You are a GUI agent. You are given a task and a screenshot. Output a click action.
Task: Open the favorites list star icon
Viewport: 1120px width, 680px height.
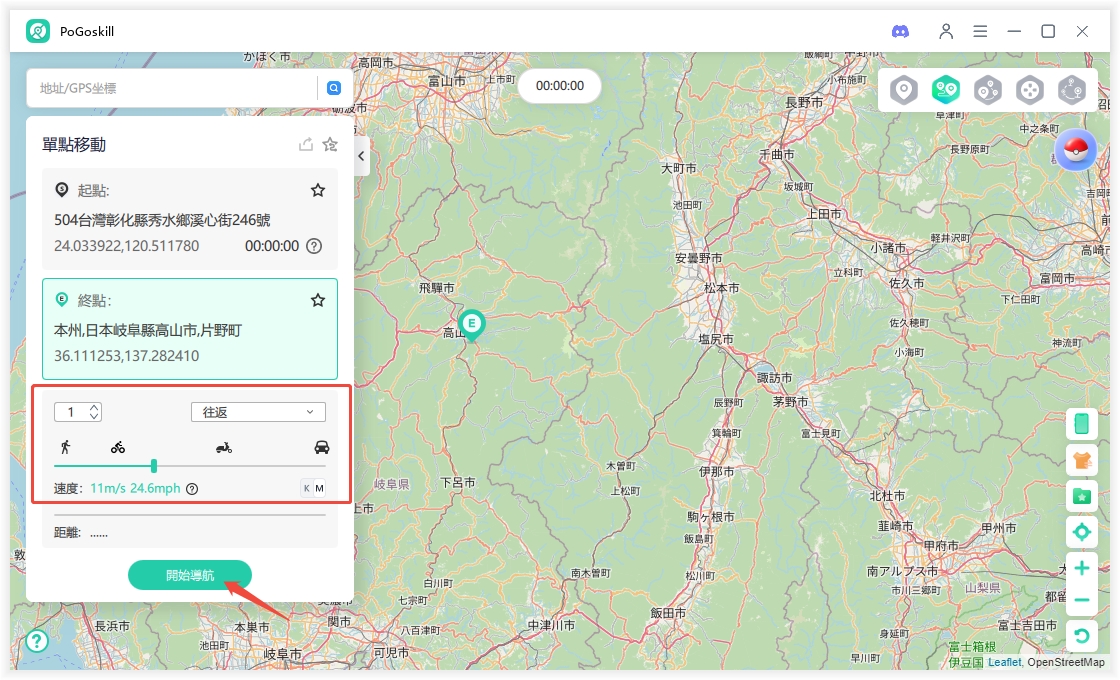330,144
